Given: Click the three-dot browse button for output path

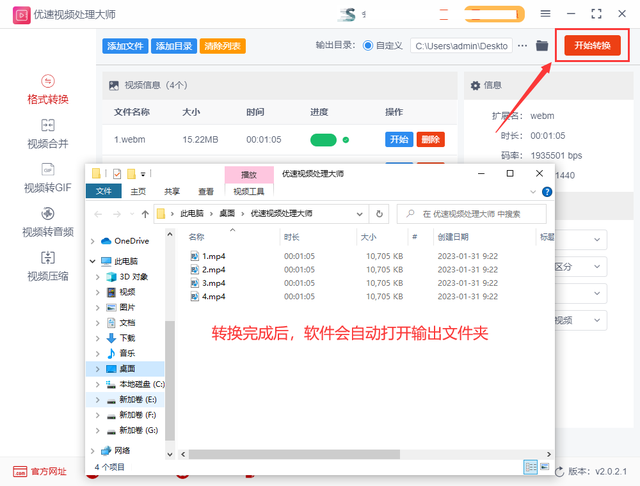Looking at the screenshot, I should [x=522, y=46].
